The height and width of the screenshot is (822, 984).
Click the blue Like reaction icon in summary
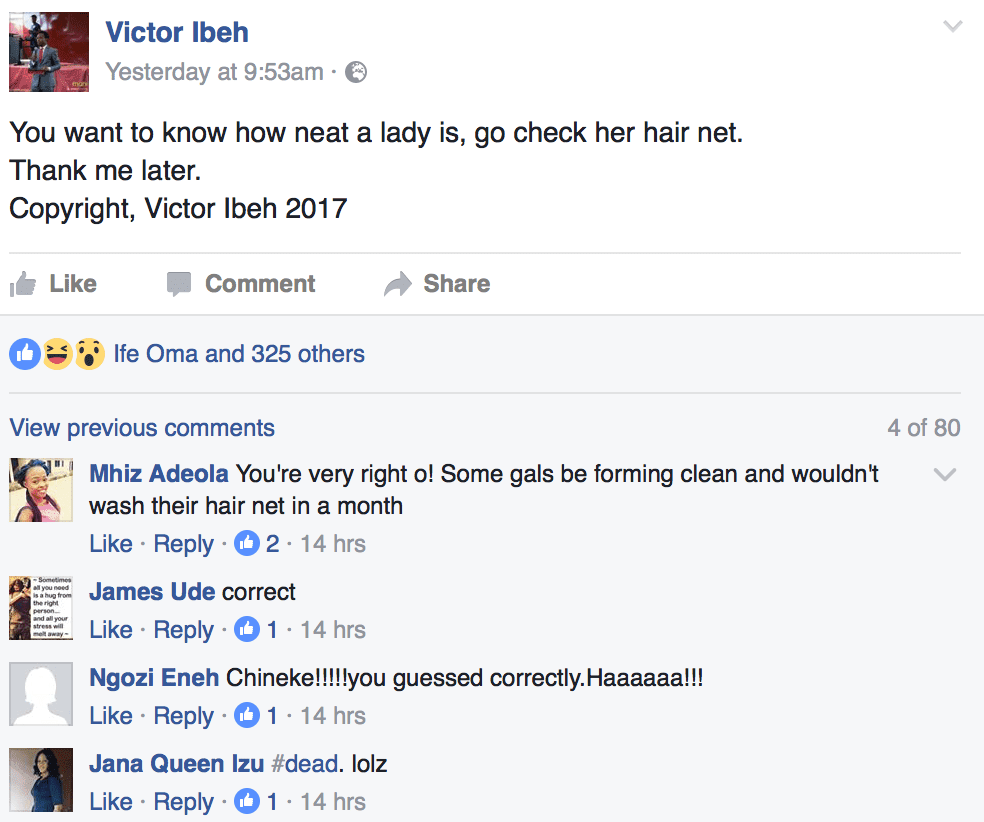(x=25, y=354)
